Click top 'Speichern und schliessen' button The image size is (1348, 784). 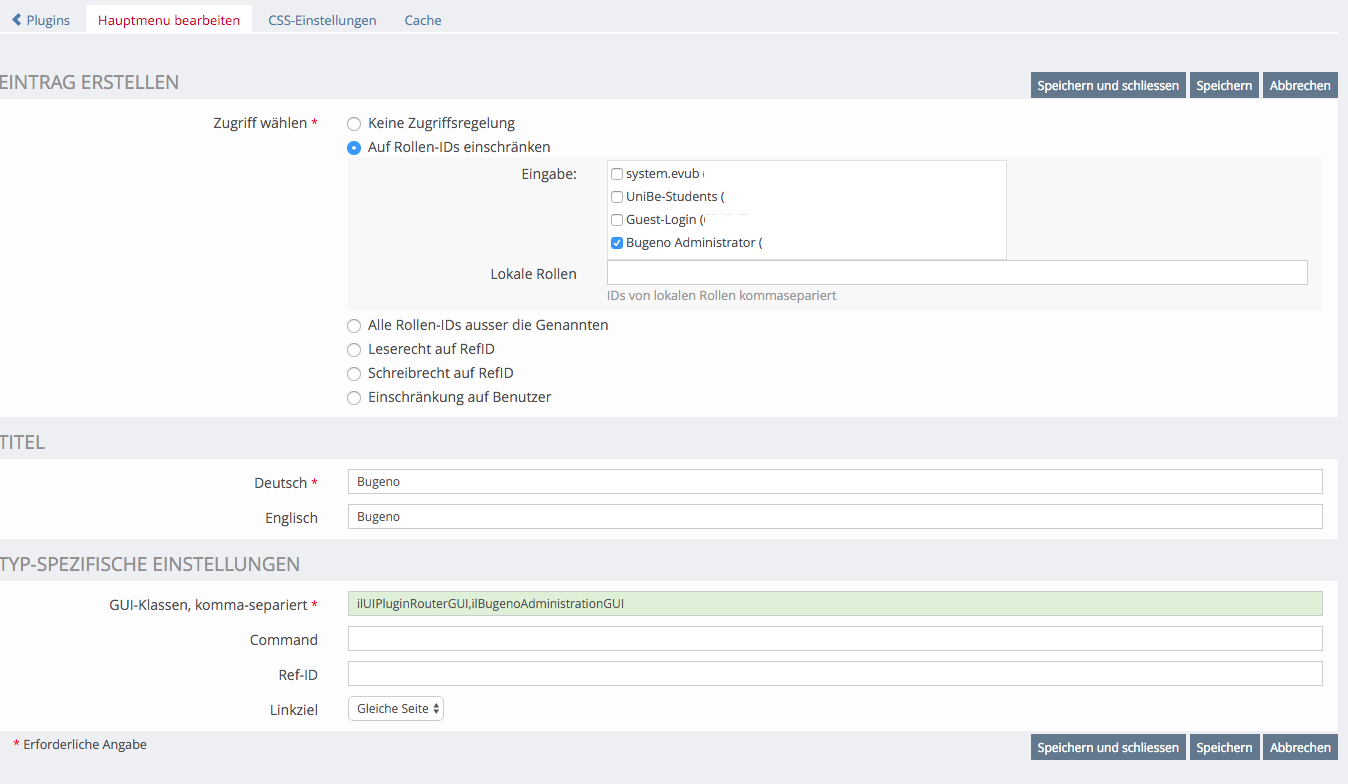1108,86
